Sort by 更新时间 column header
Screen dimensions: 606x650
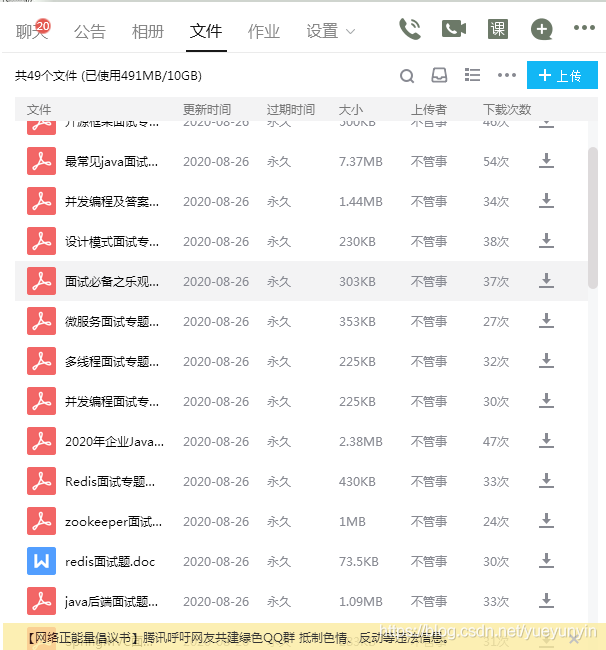coord(207,109)
